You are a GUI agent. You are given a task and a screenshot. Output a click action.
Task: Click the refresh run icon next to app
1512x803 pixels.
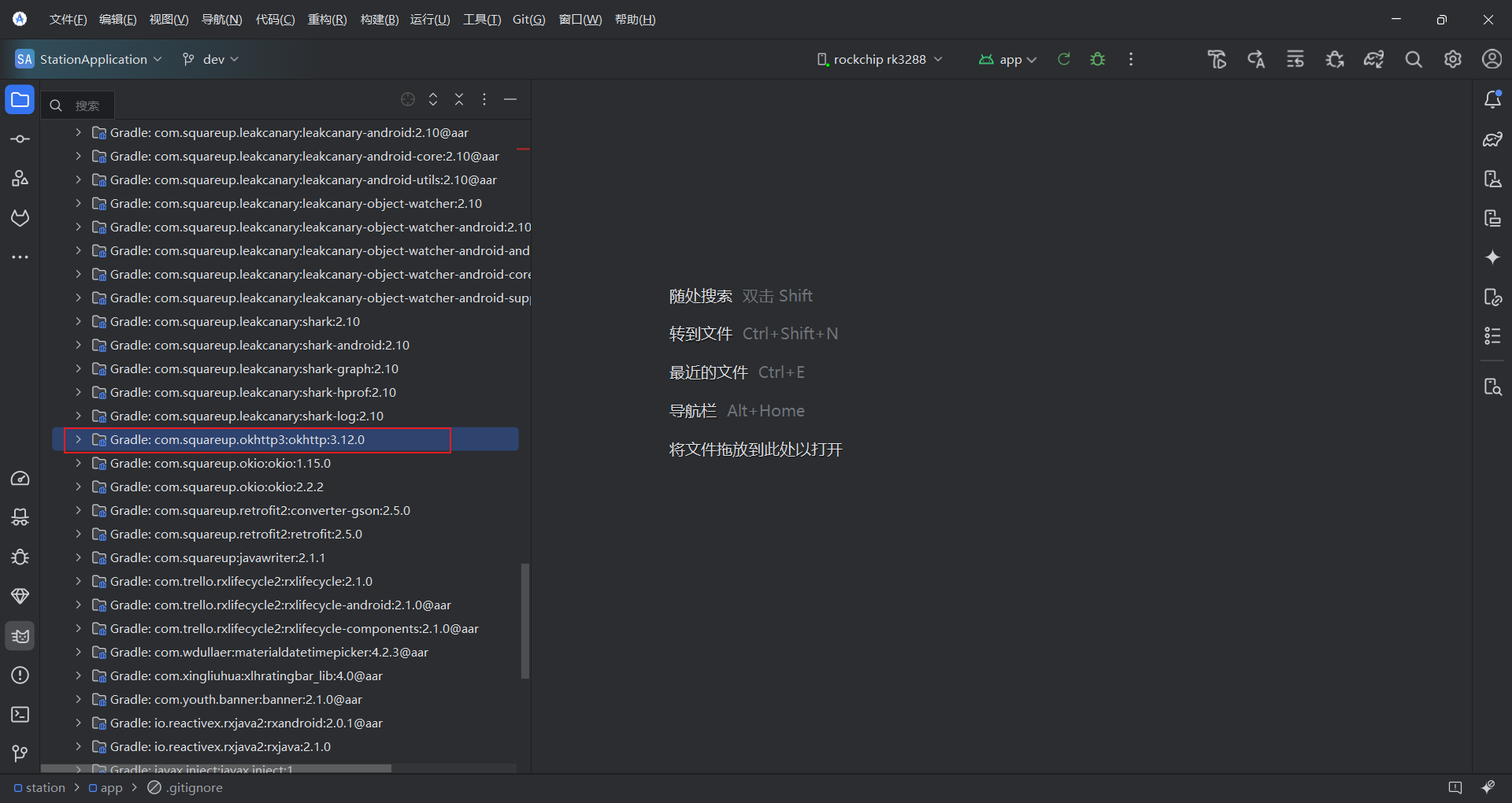(x=1064, y=59)
